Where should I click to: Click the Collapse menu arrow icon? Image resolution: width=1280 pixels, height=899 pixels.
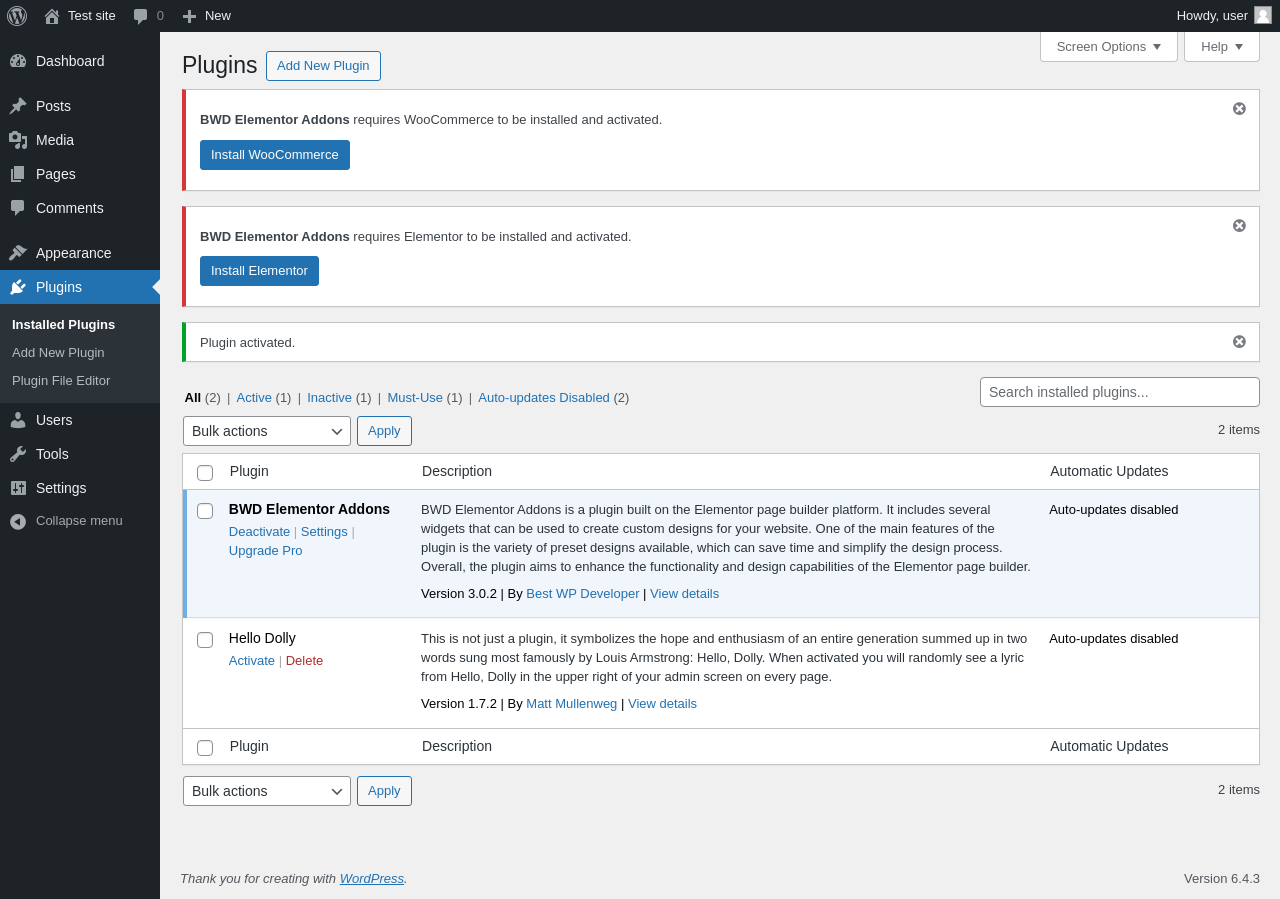tap(18, 521)
